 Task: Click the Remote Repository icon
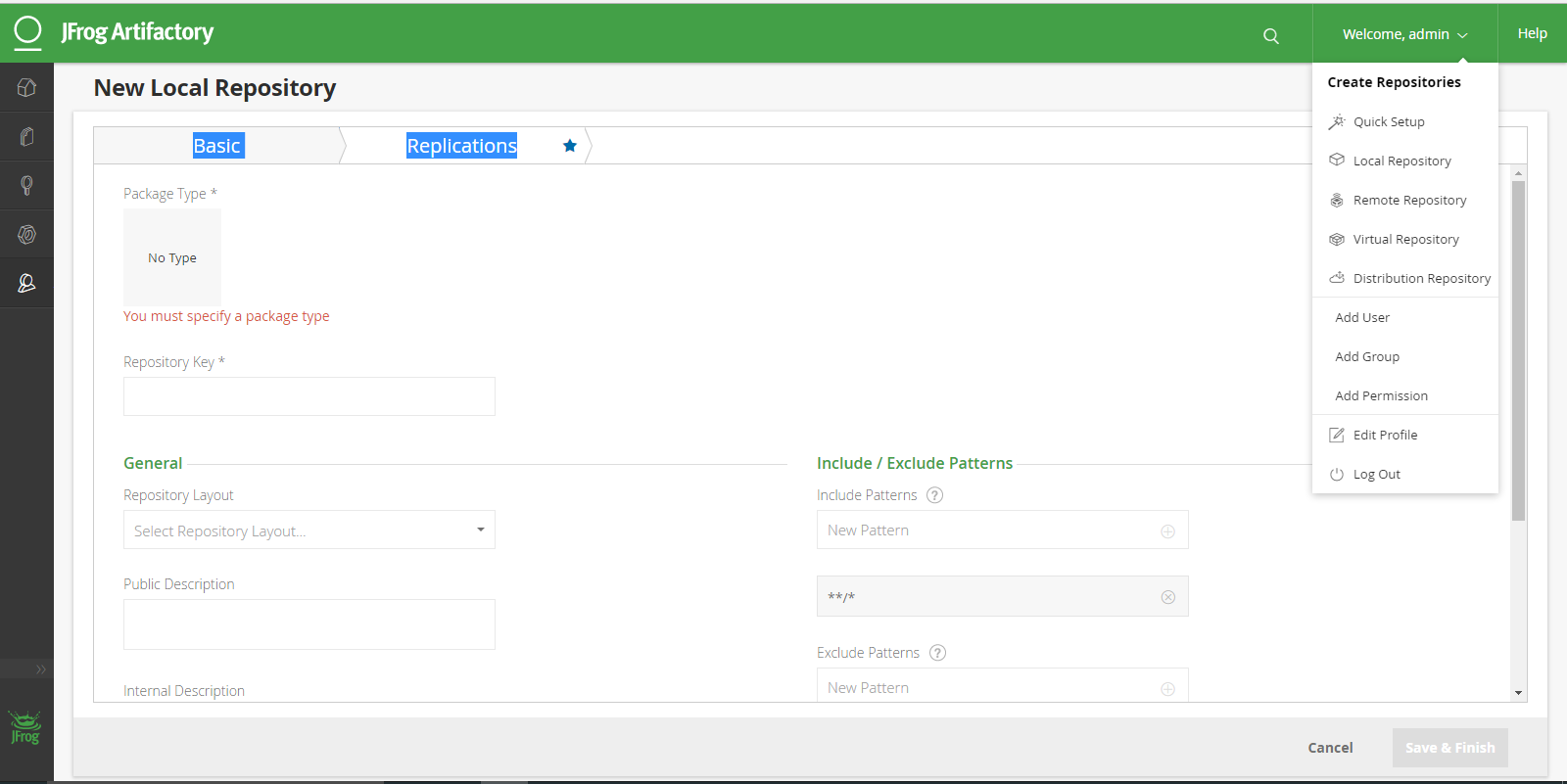(x=1337, y=200)
